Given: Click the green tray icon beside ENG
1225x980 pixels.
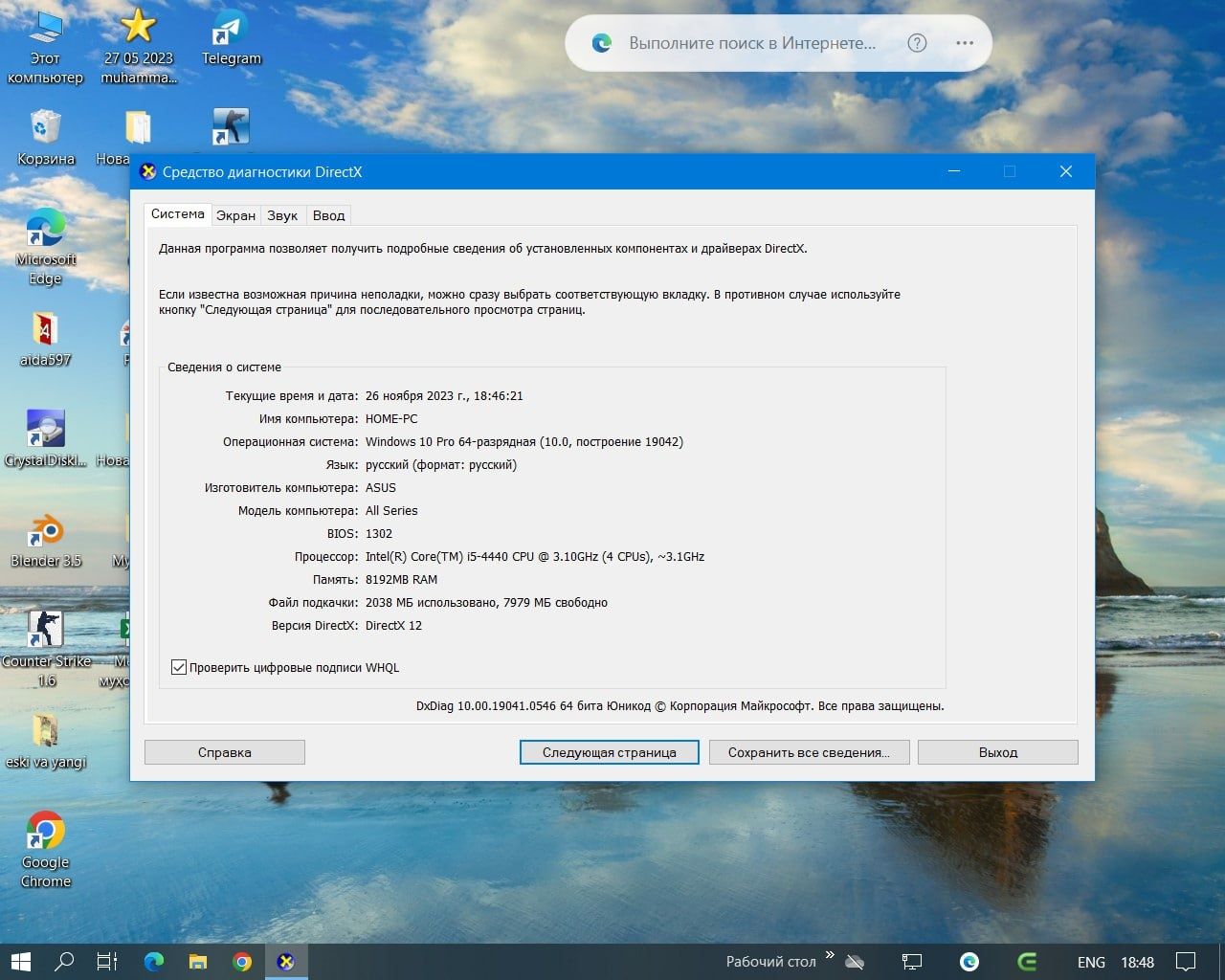Looking at the screenshot, I should tap(1027, 962).
